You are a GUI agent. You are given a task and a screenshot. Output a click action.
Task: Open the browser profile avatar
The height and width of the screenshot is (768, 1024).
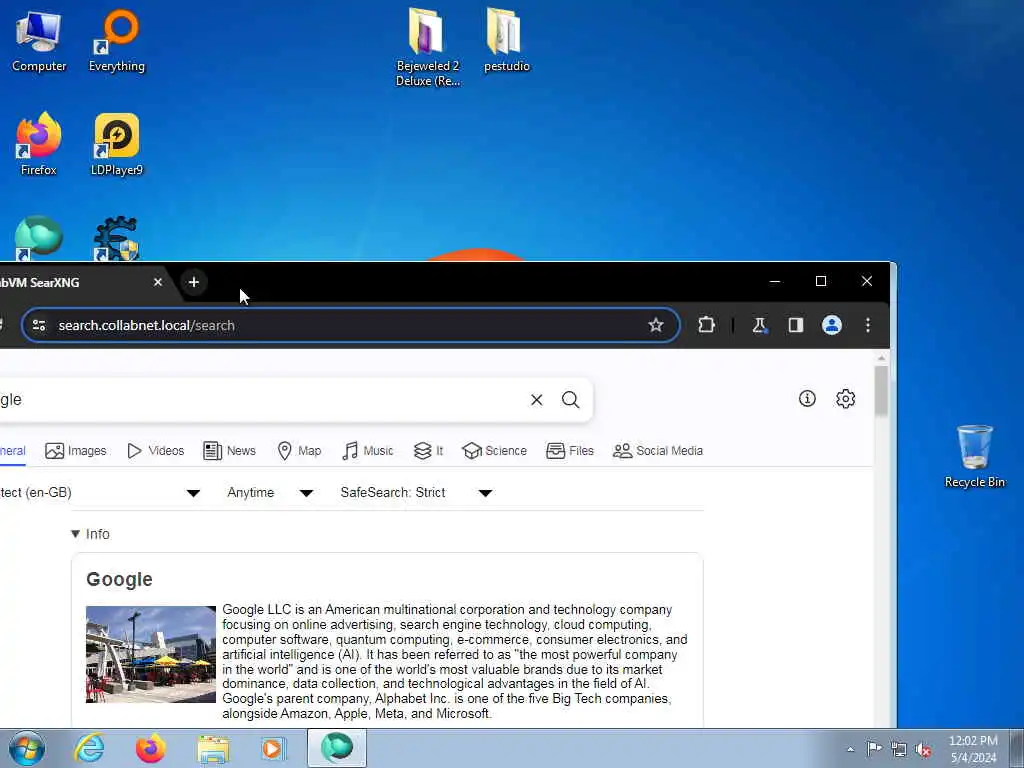(x=831, y=325)
